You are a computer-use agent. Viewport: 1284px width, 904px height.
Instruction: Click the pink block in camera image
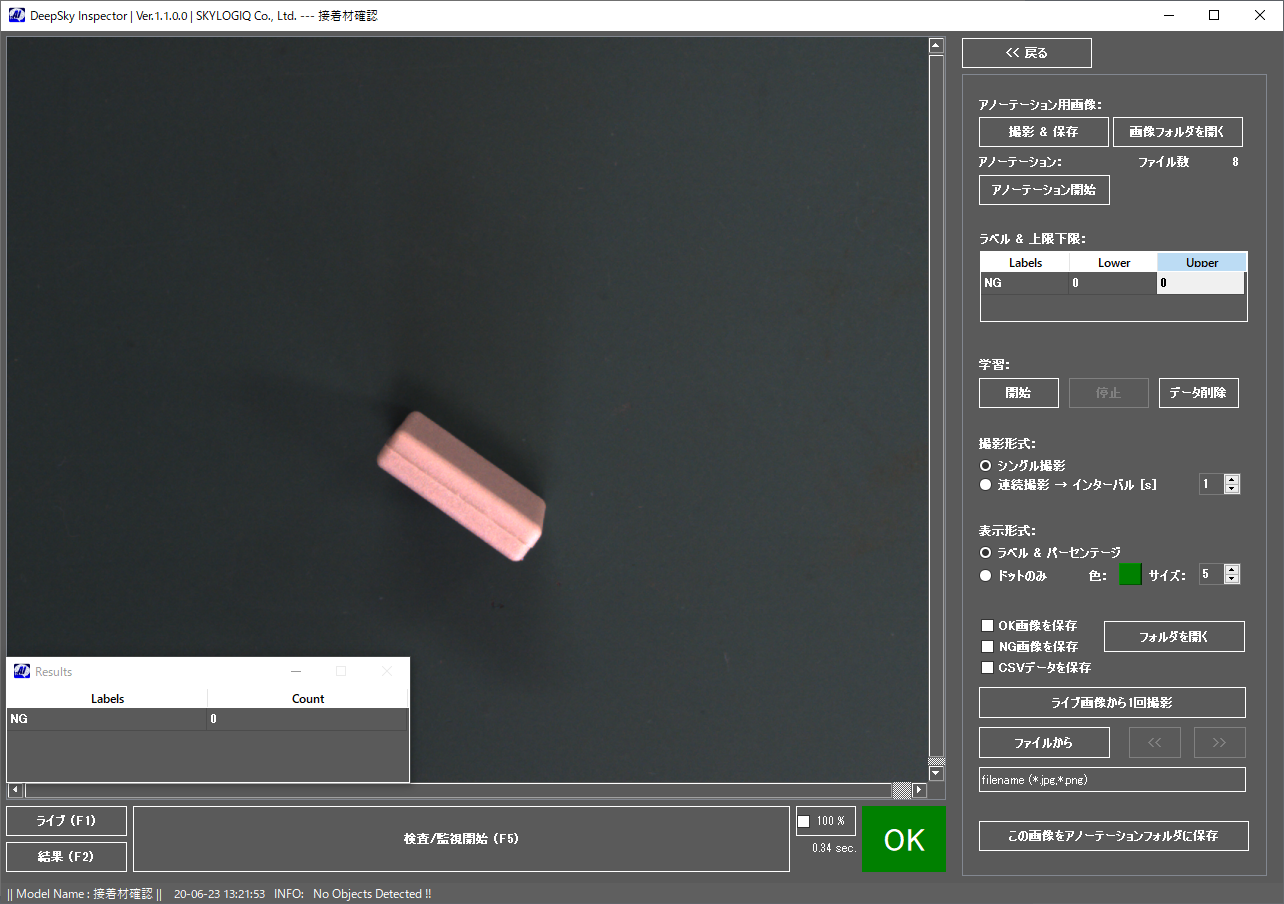pyautogui.click(x=461, y=488)
